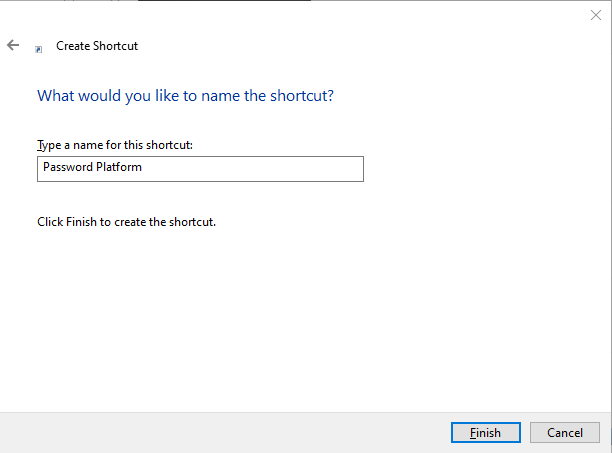The image size is (612, 453).
Task: Click the blank white area below the instruction text
Action: [x=300, y=320]
